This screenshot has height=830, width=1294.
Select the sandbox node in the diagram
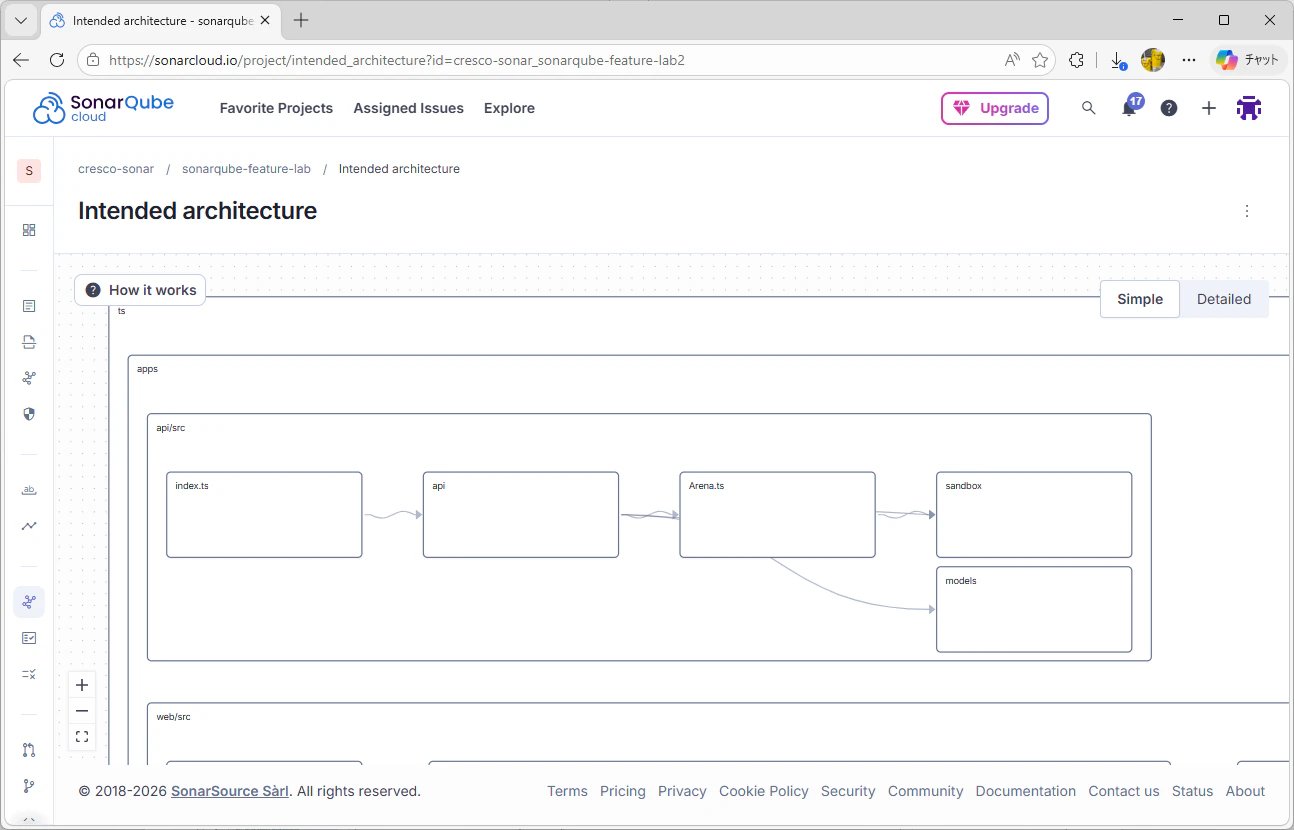[1034, 515]
